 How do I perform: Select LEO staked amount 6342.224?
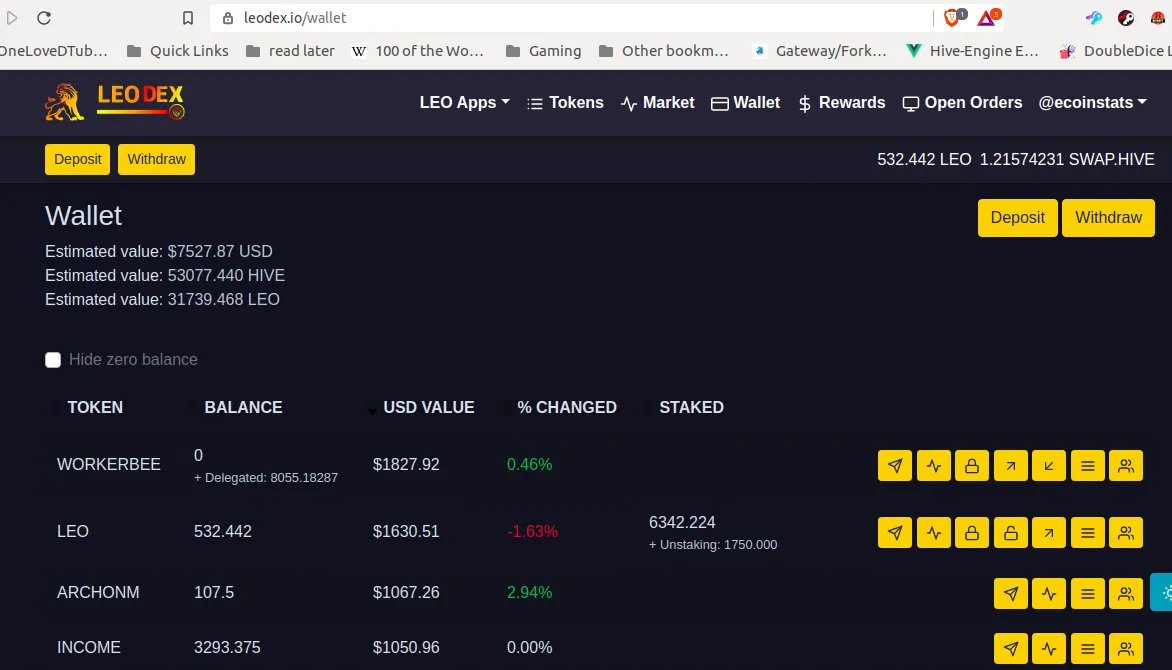[682, 523]
